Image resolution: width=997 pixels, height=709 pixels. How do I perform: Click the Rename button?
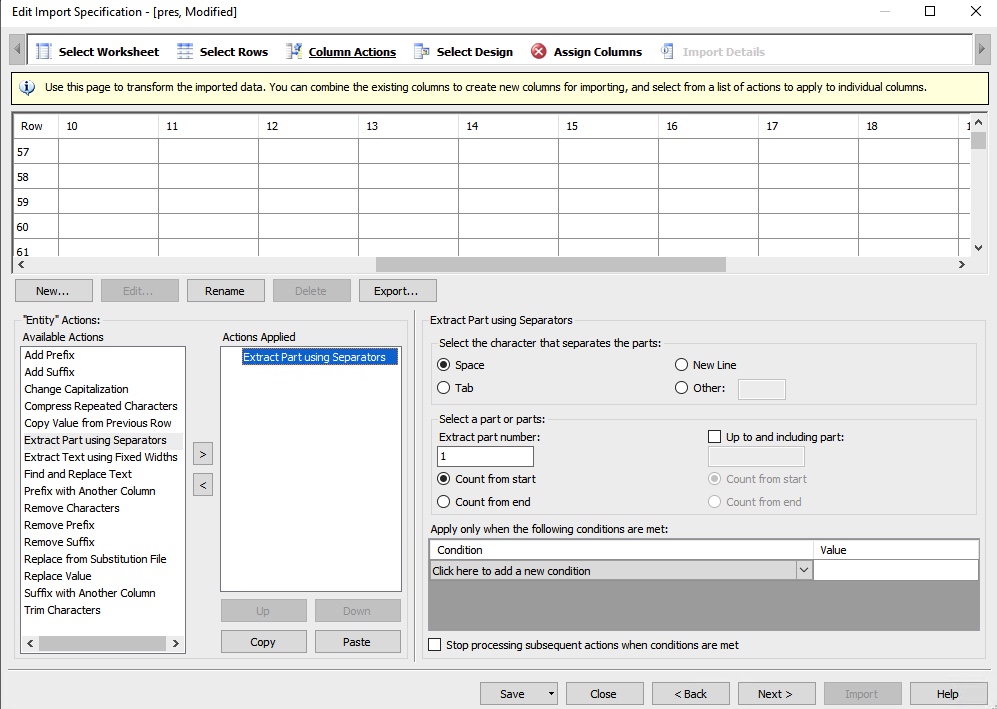pyautogui.click(x=225, y=290)
